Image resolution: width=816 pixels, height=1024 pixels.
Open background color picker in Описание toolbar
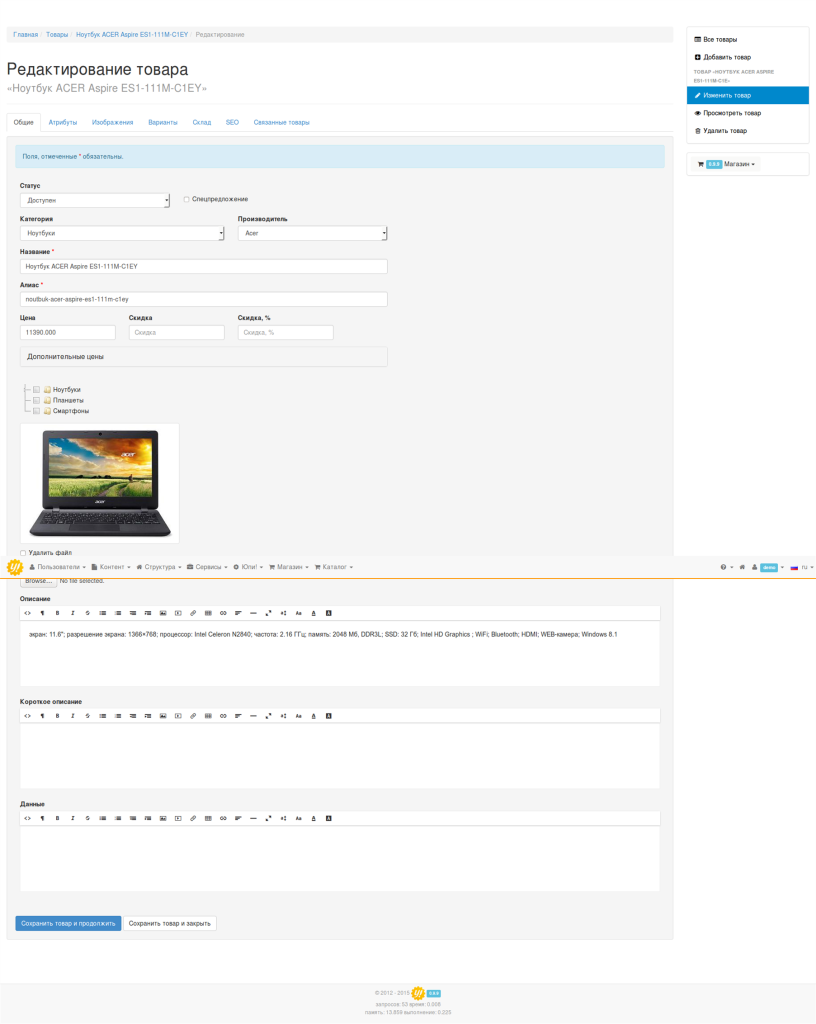pyautogui.click(x=328, y=613)
